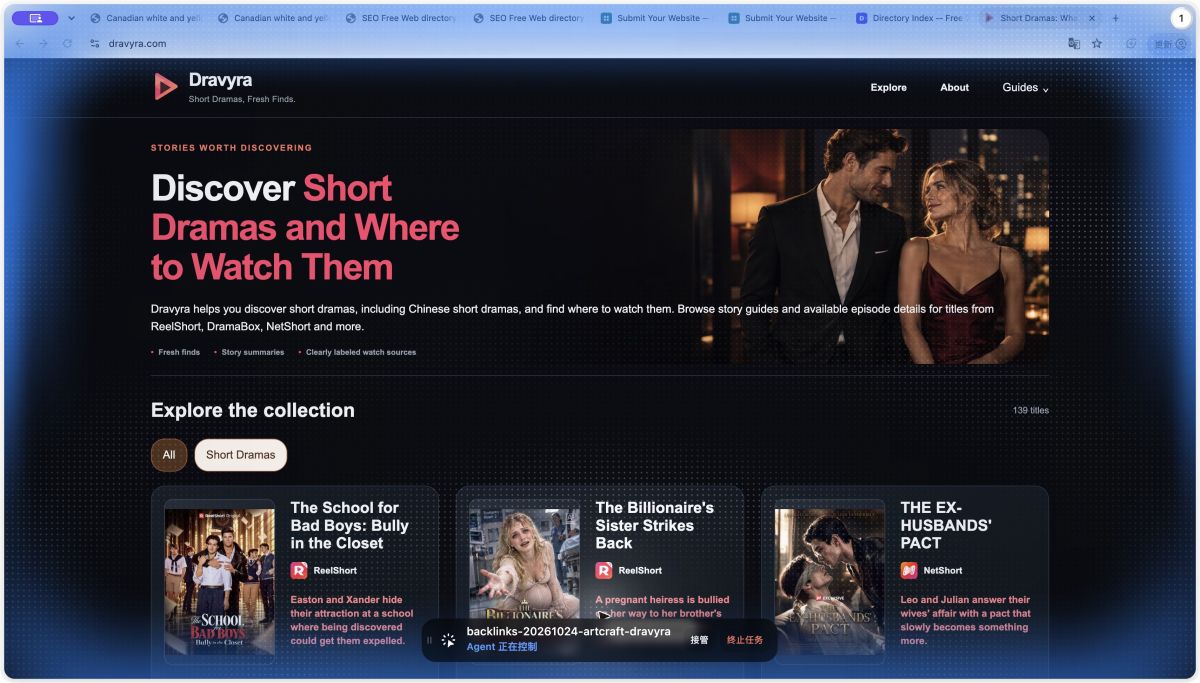
Task: Click the tab counter badge showing 1
Action: (1181, 18)
